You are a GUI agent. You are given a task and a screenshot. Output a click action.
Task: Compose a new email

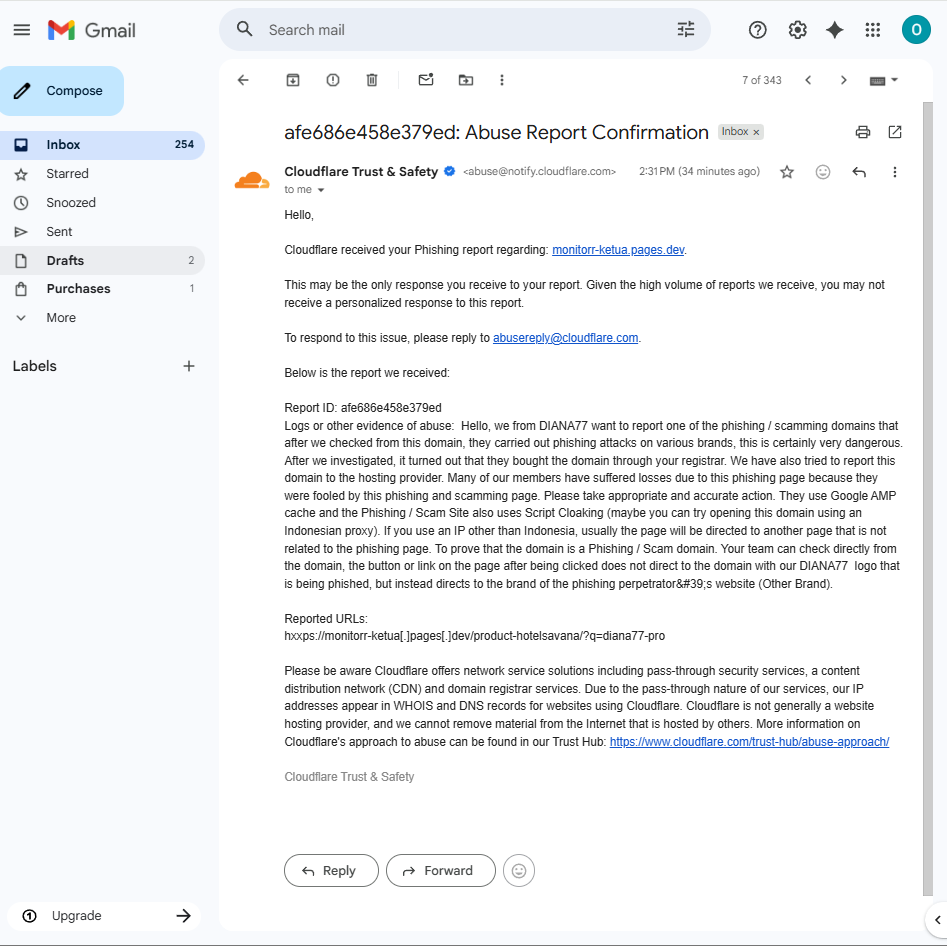point(62,91)
